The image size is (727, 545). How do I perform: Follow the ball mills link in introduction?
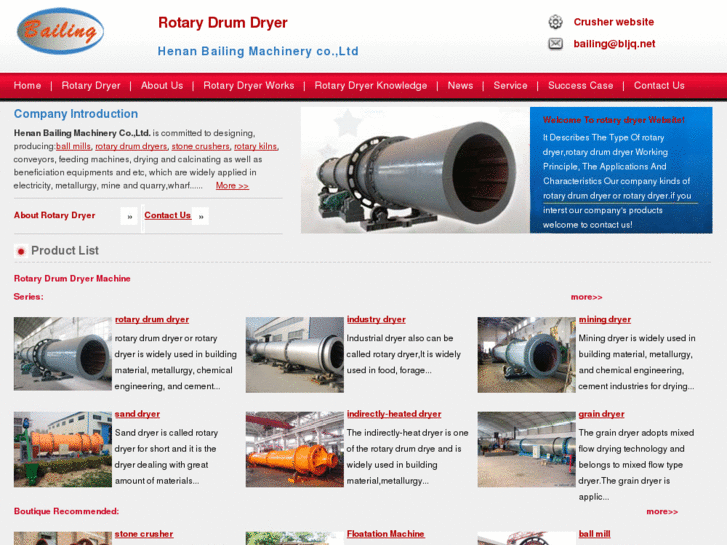[73, 146]
